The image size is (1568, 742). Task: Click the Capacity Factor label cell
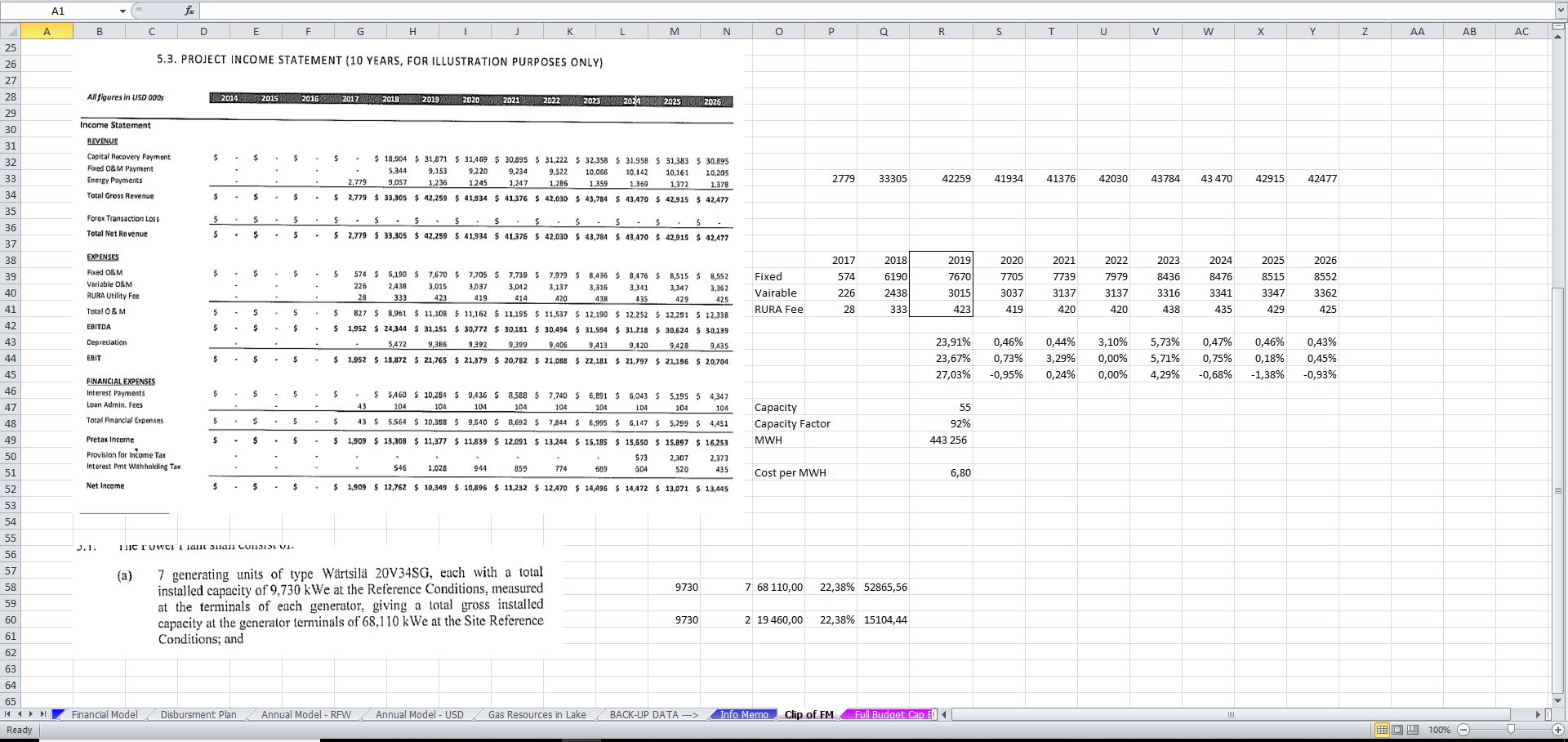click(792, 423)
